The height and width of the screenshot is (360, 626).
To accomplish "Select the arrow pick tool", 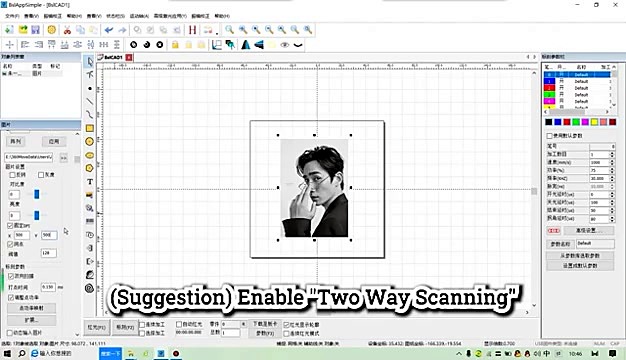I will (90, 61).
